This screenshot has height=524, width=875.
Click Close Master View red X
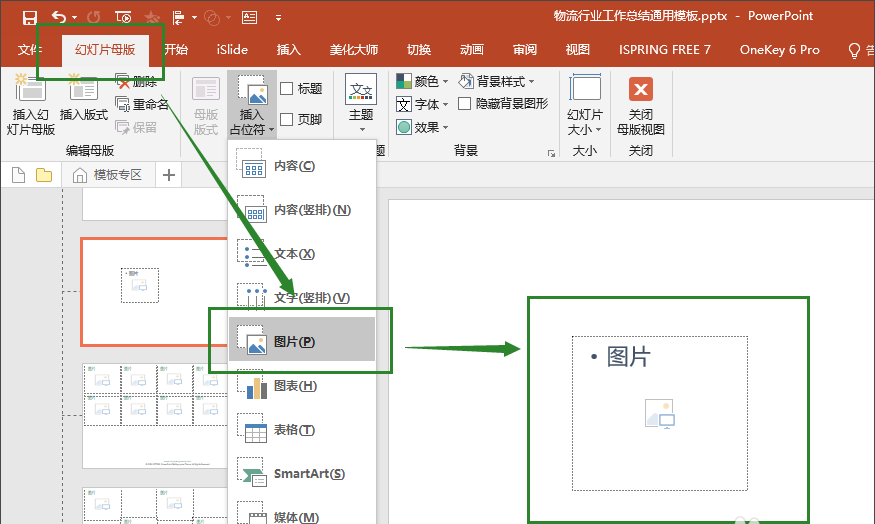(640, 90)
